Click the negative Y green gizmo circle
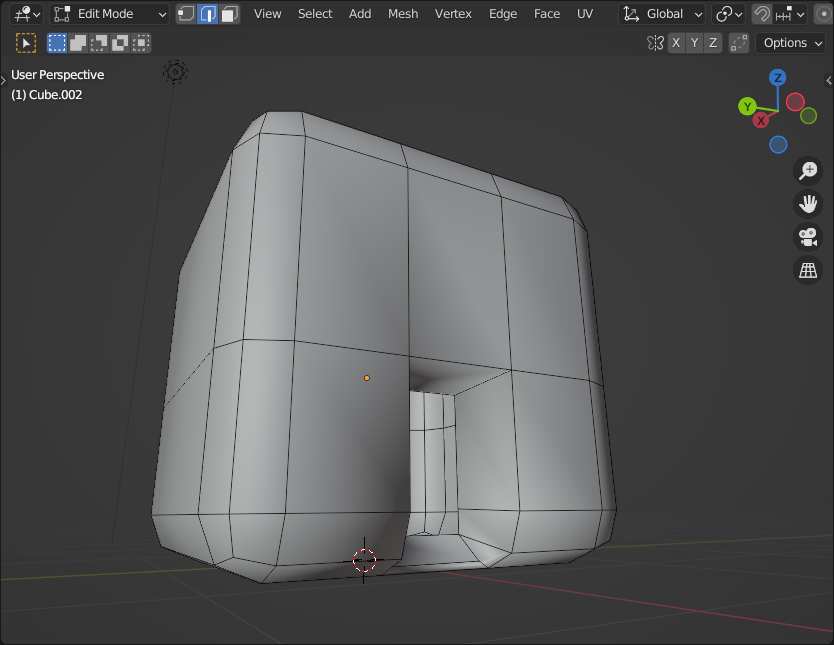This screenshot has height=645, width=834. point(808,115)
